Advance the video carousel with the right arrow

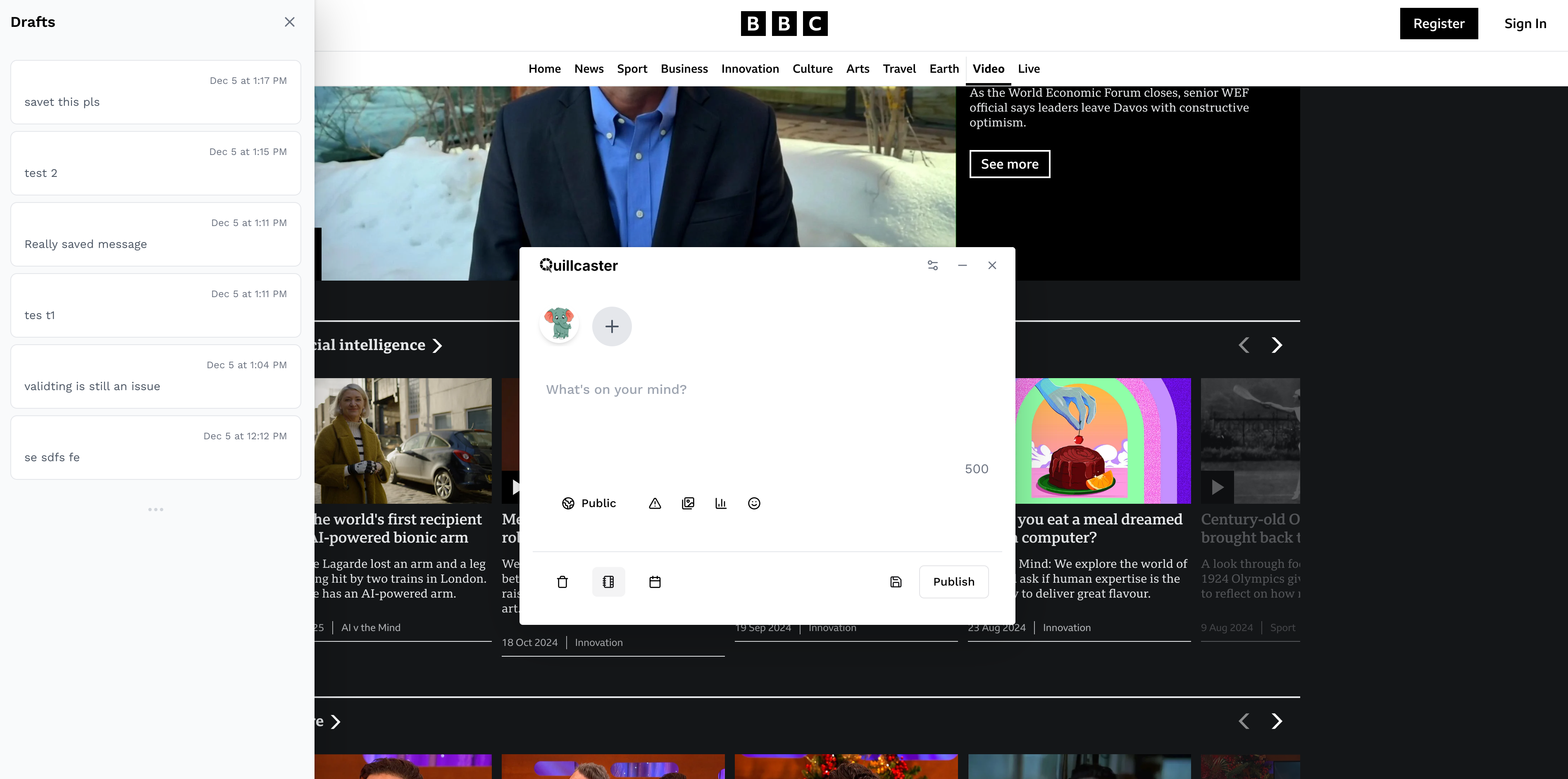[1277, 345]
